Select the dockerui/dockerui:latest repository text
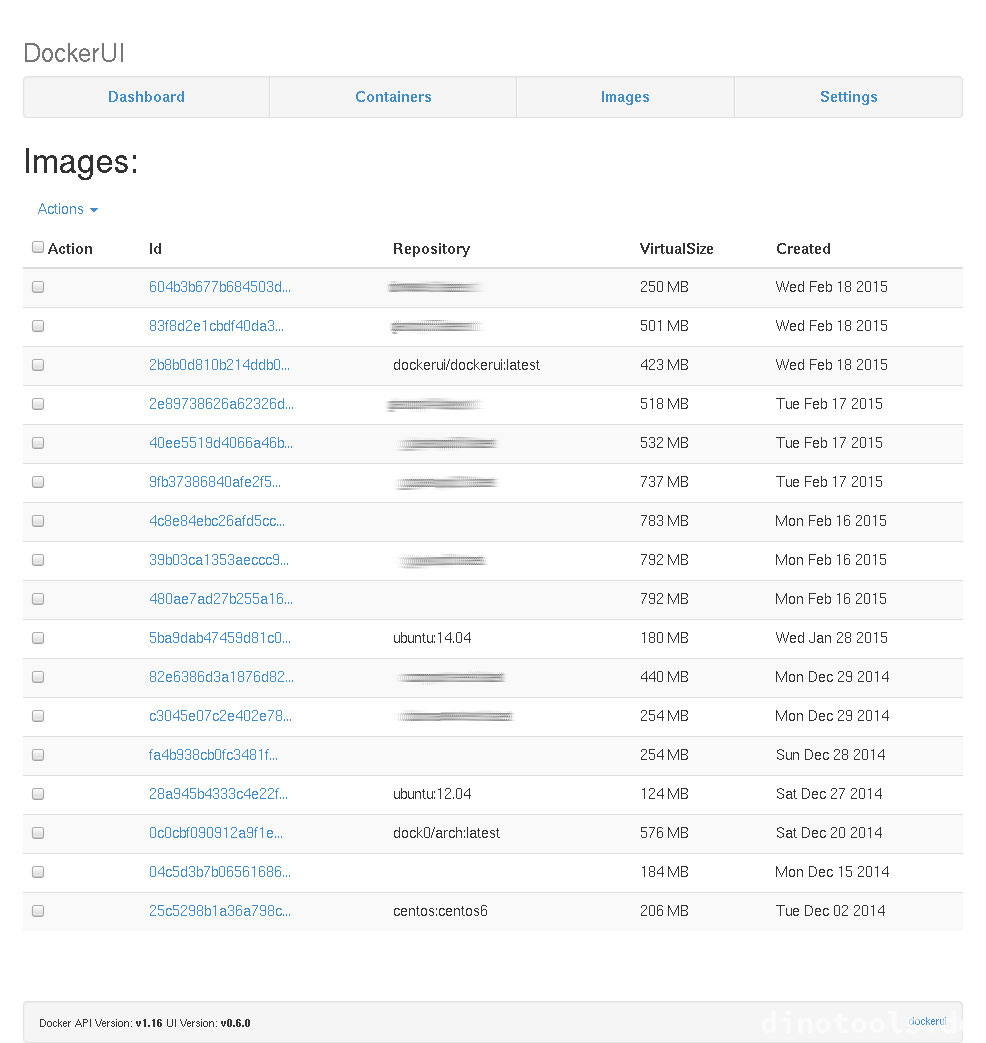 tap(466, 365)
